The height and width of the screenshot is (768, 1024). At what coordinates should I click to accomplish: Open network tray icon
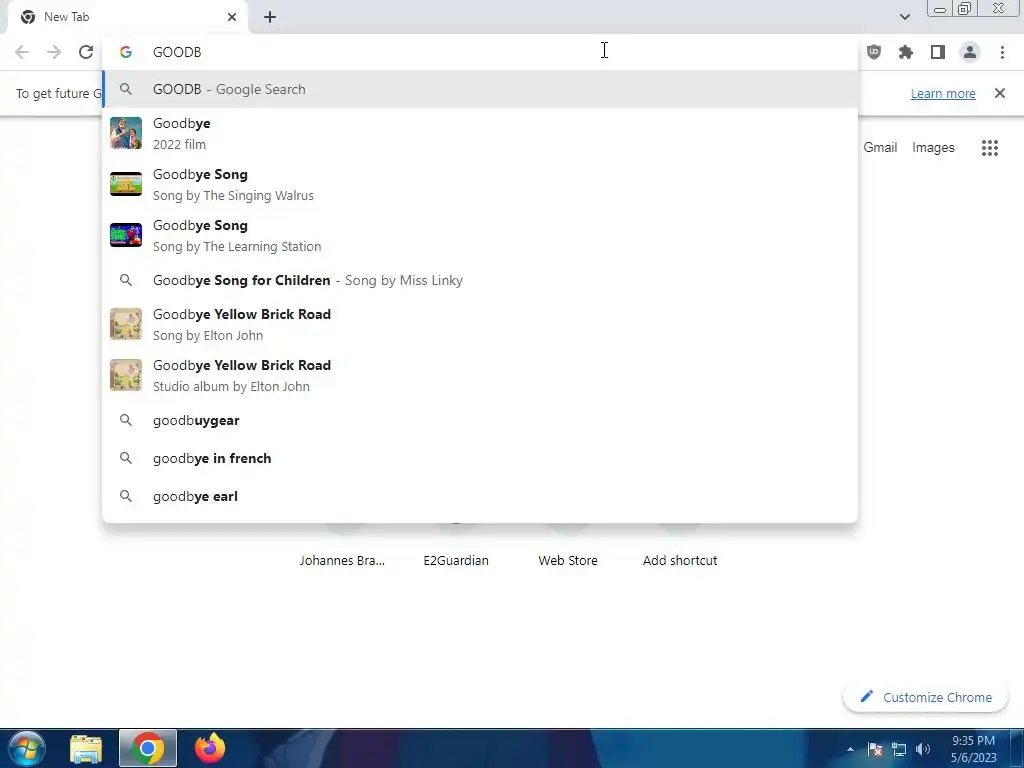(899, 749)
